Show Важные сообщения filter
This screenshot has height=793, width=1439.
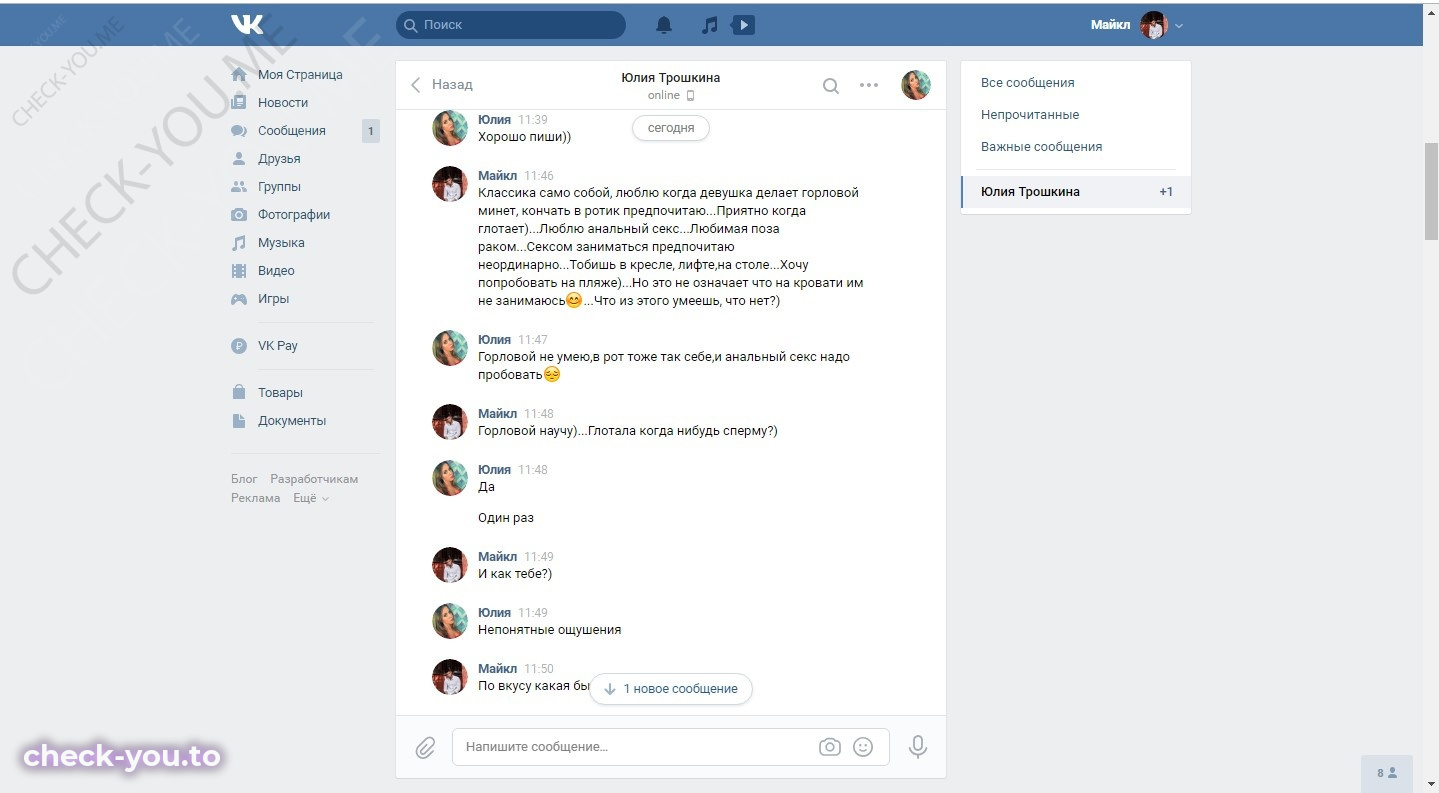1041,147
